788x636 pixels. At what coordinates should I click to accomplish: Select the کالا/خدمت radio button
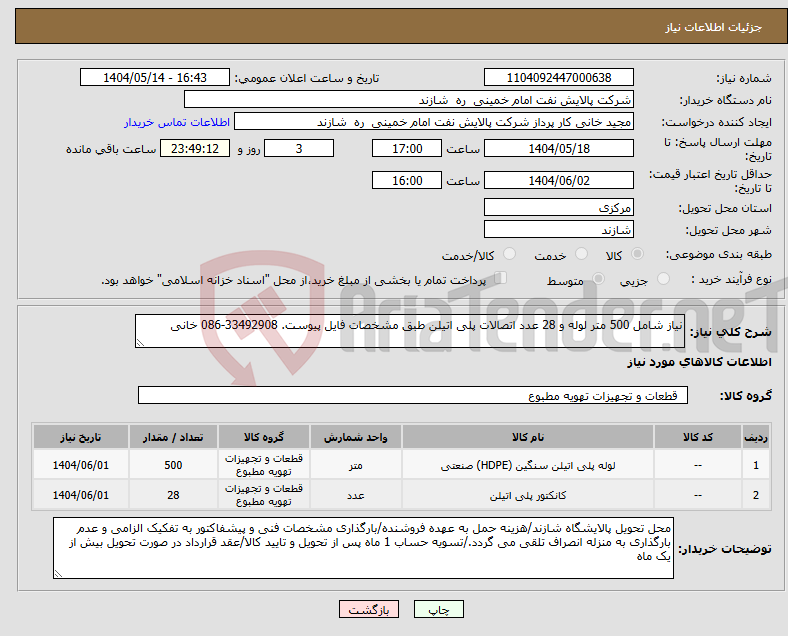pos(510,254)
